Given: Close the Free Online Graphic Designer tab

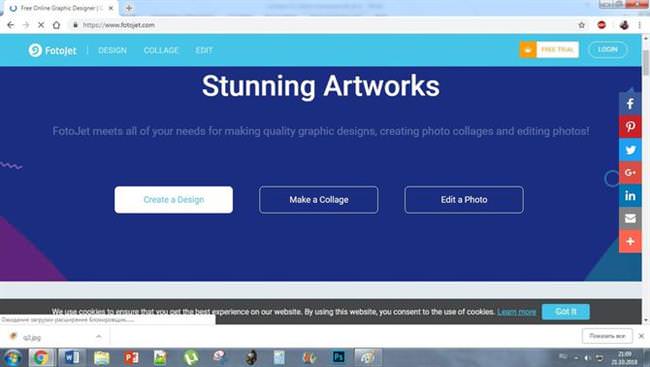Looking at the screenshot, I should pyautogui.click(x=111, y=8).
